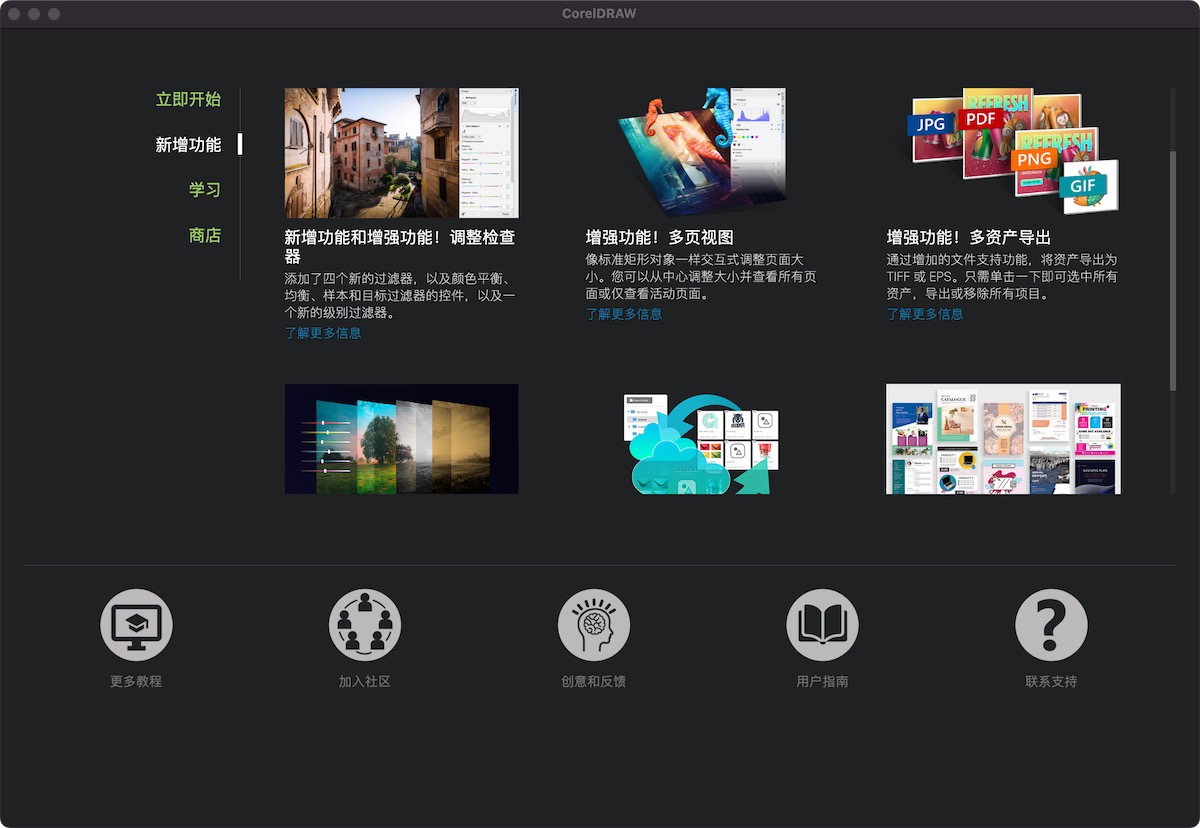The width and height of the screenshot is (1200, 828).
Task: Open the 学习 tab
Action: (205, 190)
